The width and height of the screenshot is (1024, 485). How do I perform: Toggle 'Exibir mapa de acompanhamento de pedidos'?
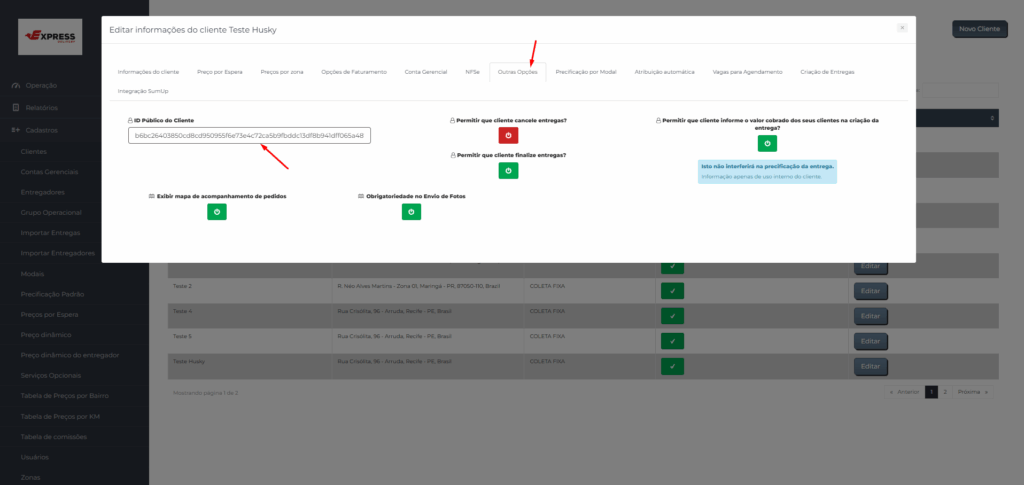click(x=216, y=211)
